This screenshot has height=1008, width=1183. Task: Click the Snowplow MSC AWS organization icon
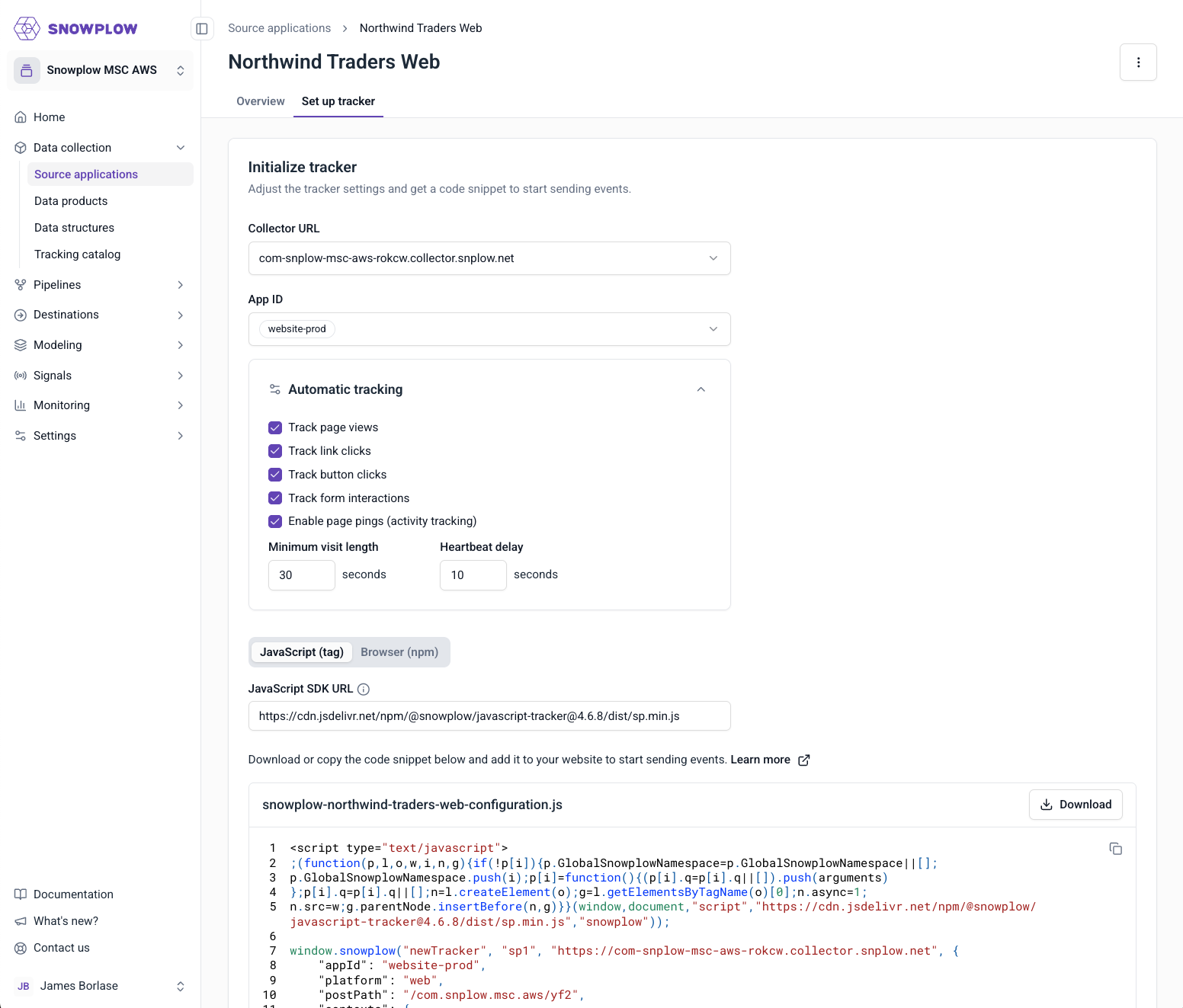pos(27,70)
